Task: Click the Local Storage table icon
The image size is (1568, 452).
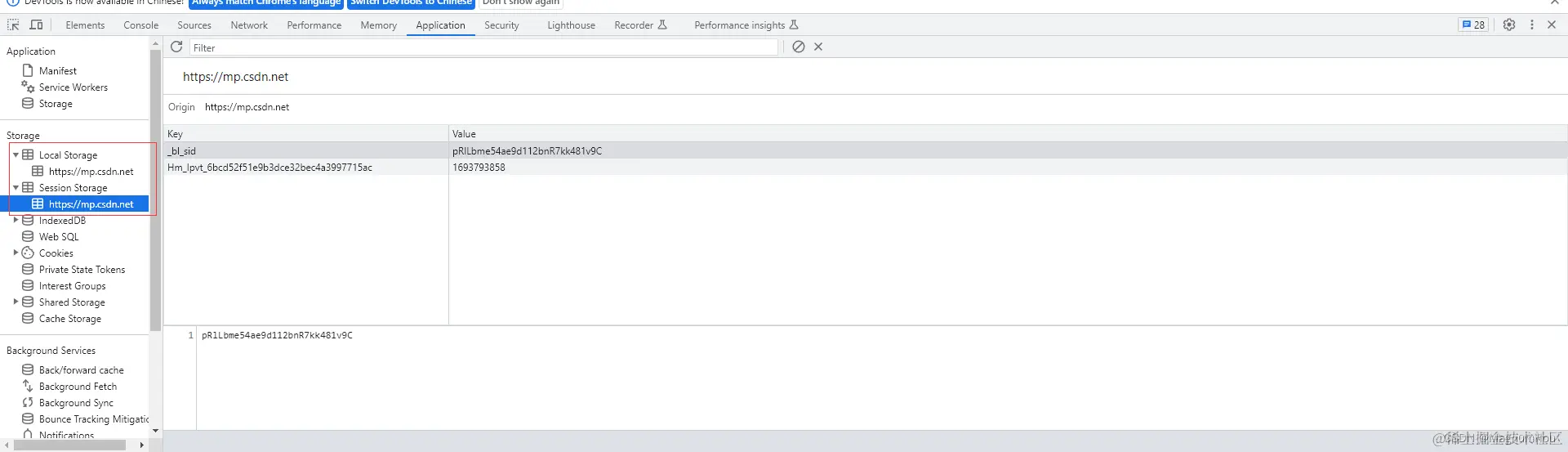Action: pos(28,154)
